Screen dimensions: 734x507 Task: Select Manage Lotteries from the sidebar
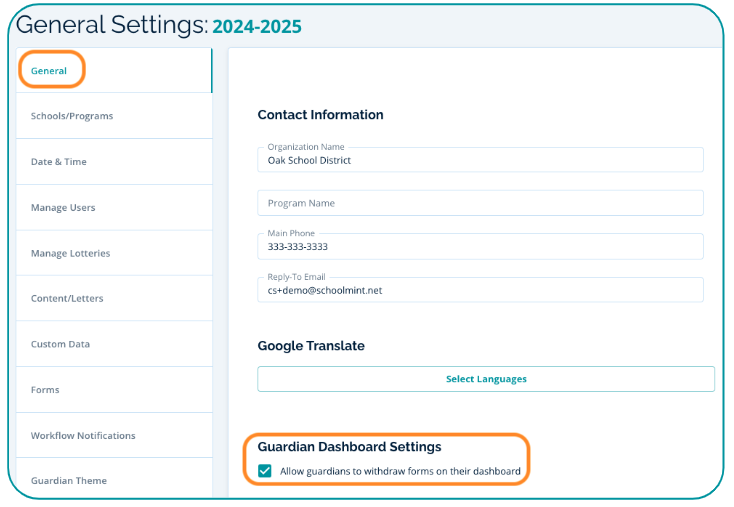(x=70, y=254)
